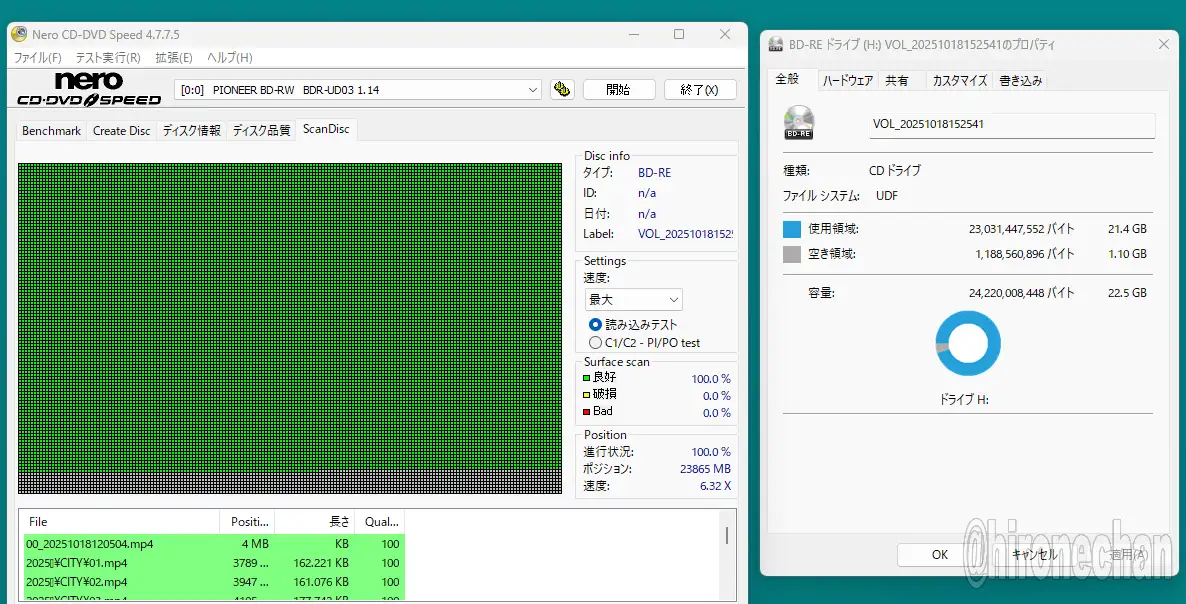Screen dimensions: 1186x604
Task: Click the キャンセル button in the properties dialog
Action: click(x=1034, y=554)
